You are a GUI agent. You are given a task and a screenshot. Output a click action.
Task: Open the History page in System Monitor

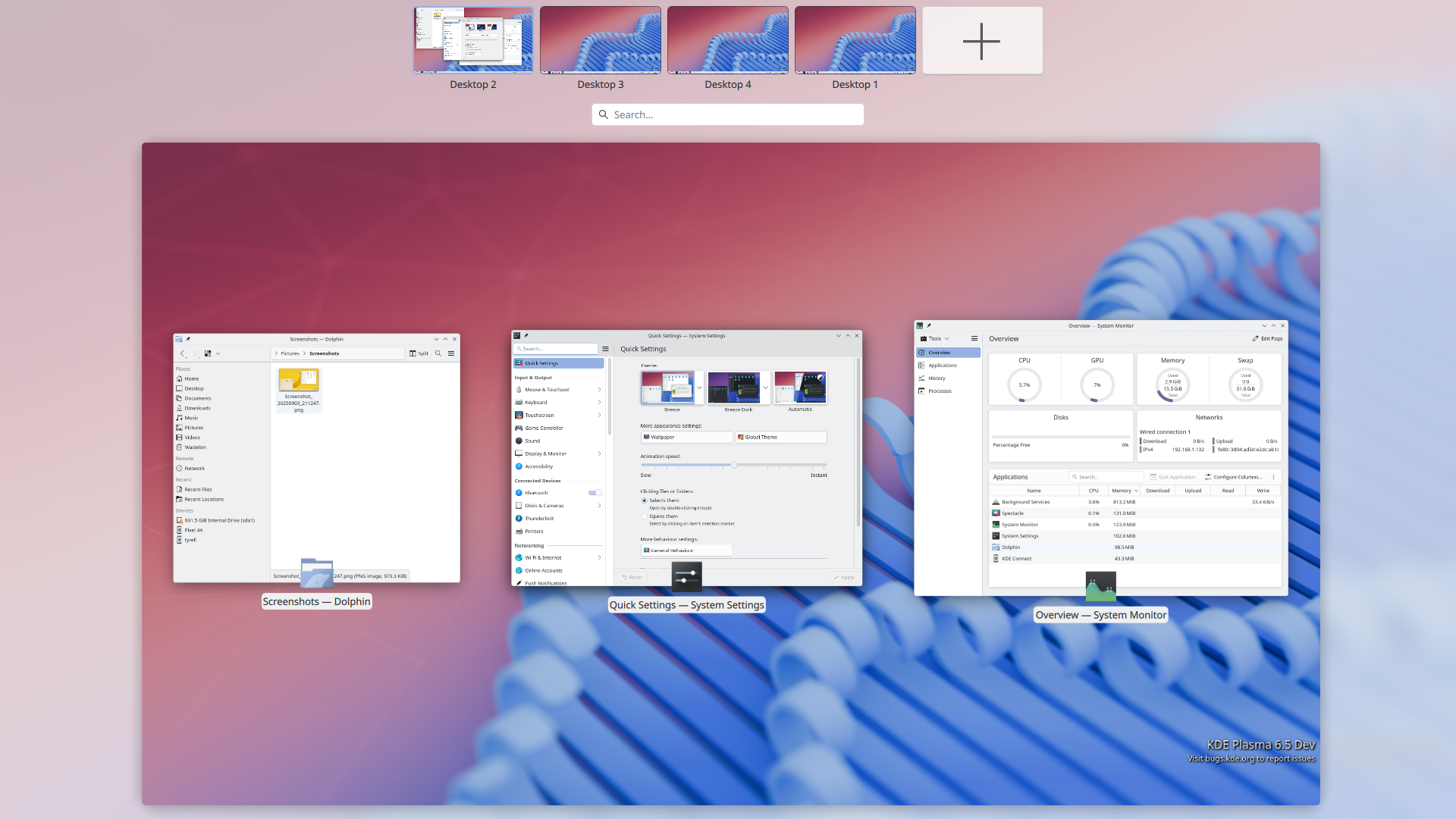pos(937,378)
